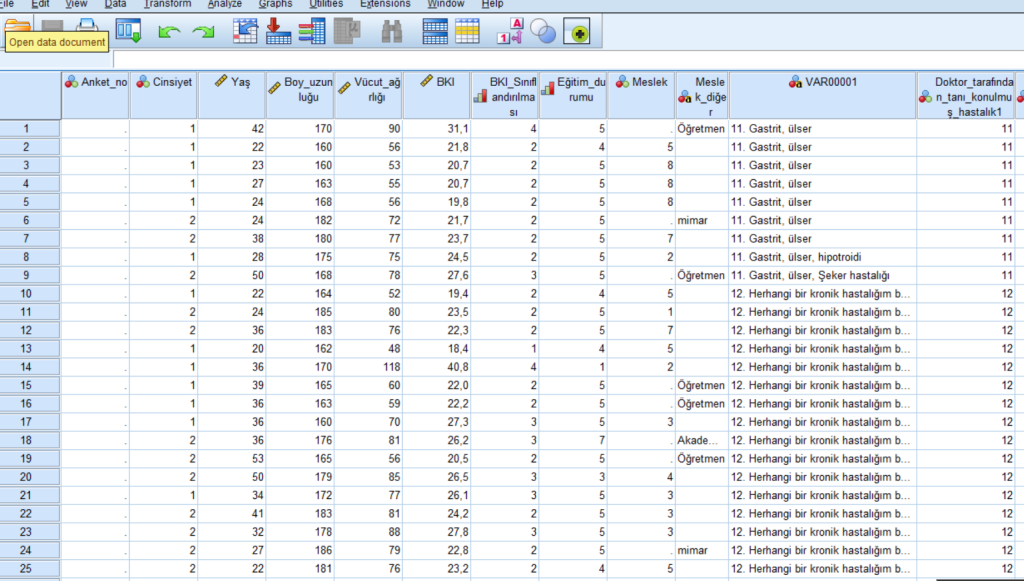Open the Variables info icon
Screen dimensions: 1024x581
click(x=312, y=31)
